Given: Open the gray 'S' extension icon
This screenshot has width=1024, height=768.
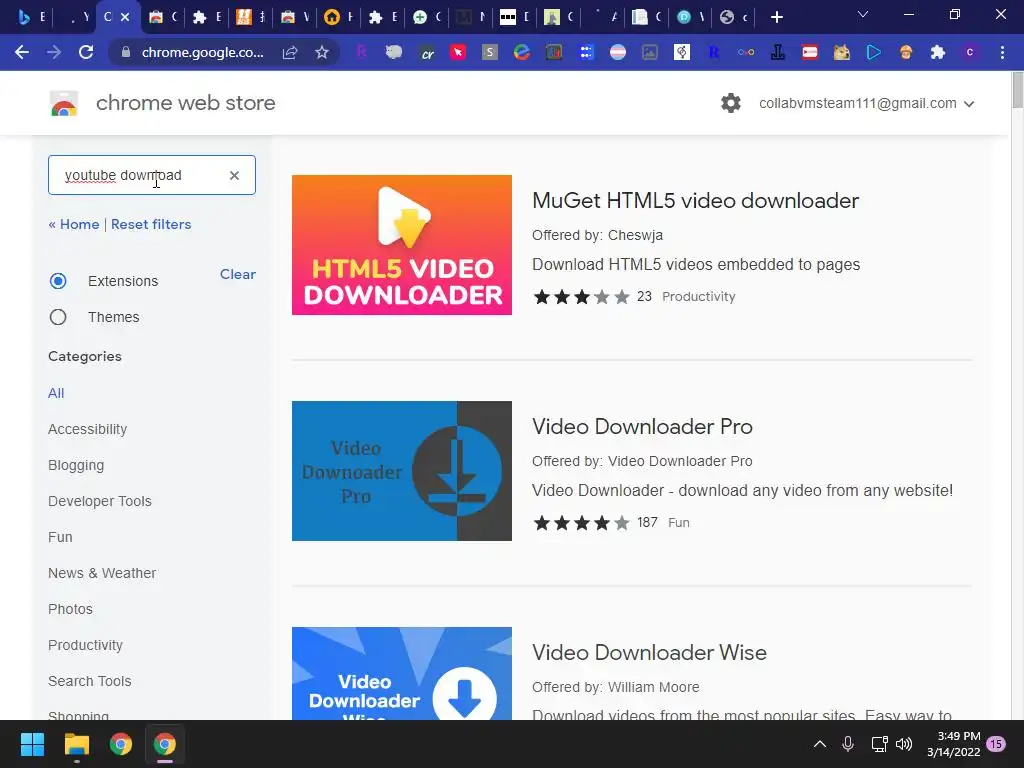Looking at the screenshot, I should [x=490, y=52].
